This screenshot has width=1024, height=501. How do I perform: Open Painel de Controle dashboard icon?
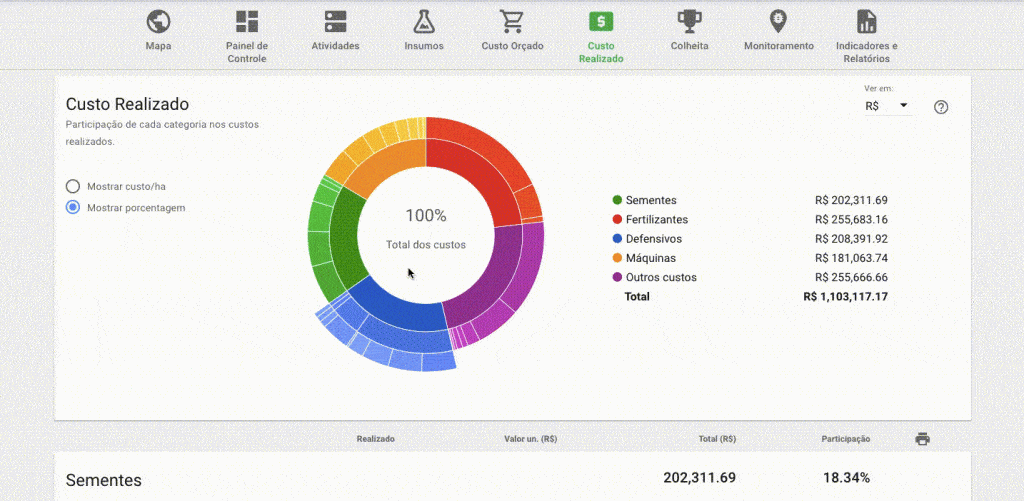coord(246,22)
